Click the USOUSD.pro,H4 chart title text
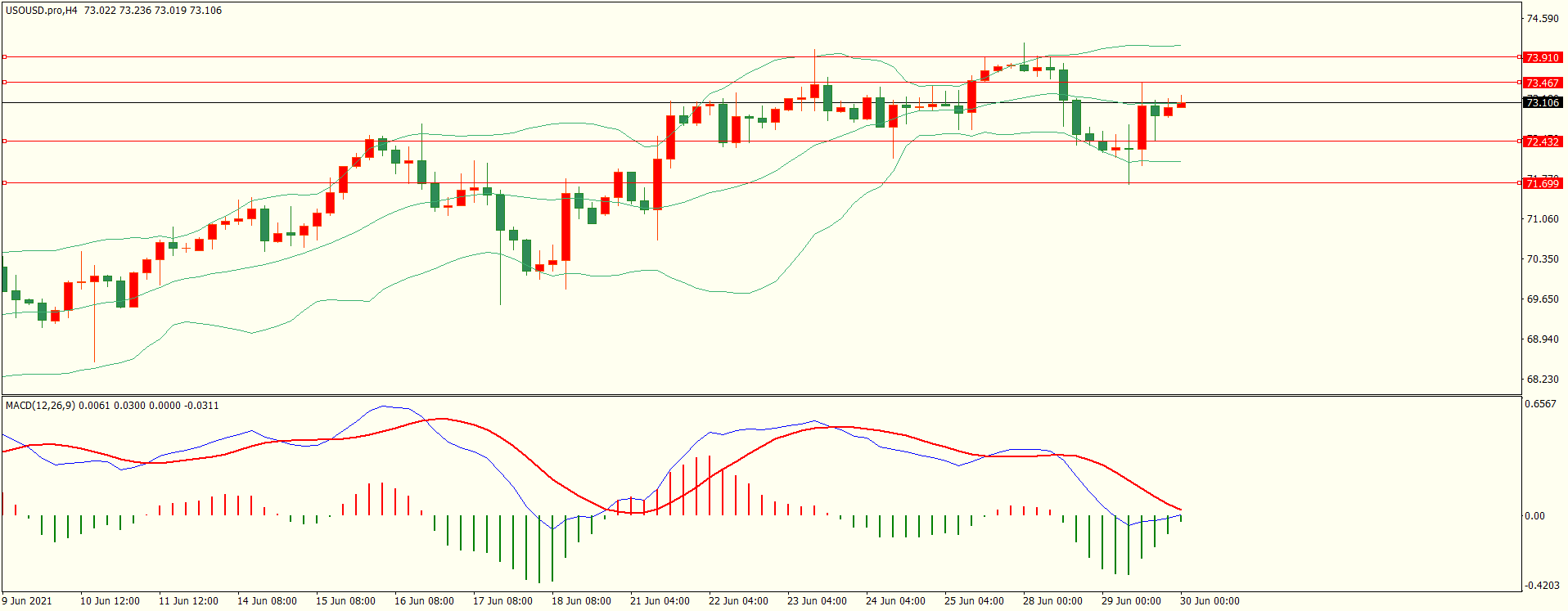 click(42, 11)
